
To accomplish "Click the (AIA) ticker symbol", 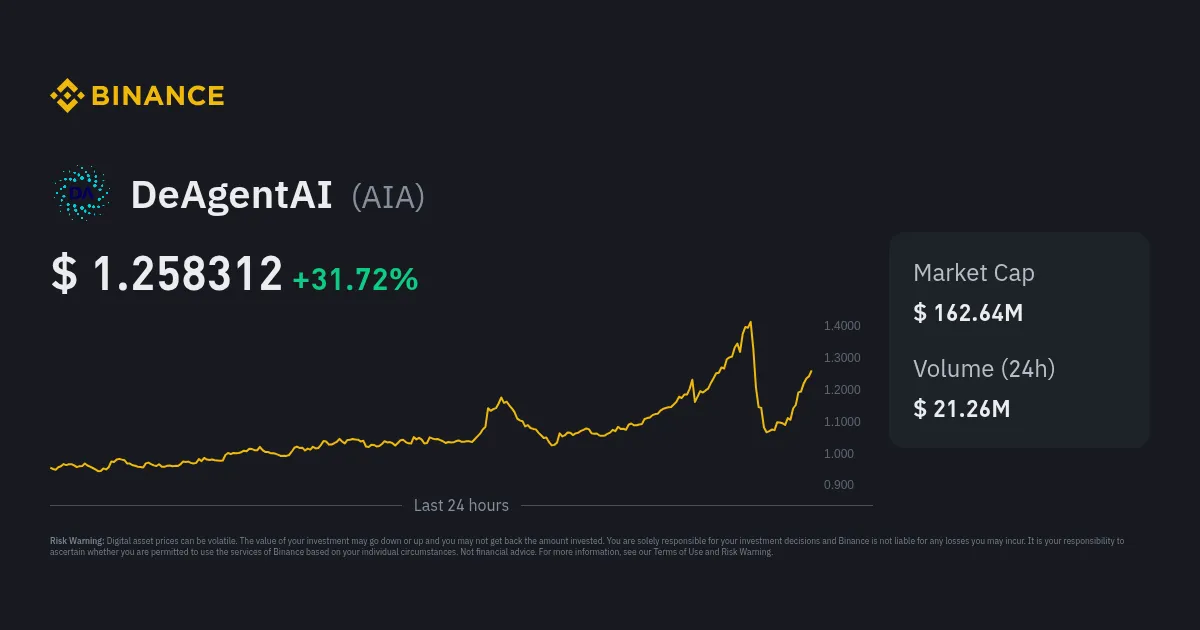I will 388,197.
